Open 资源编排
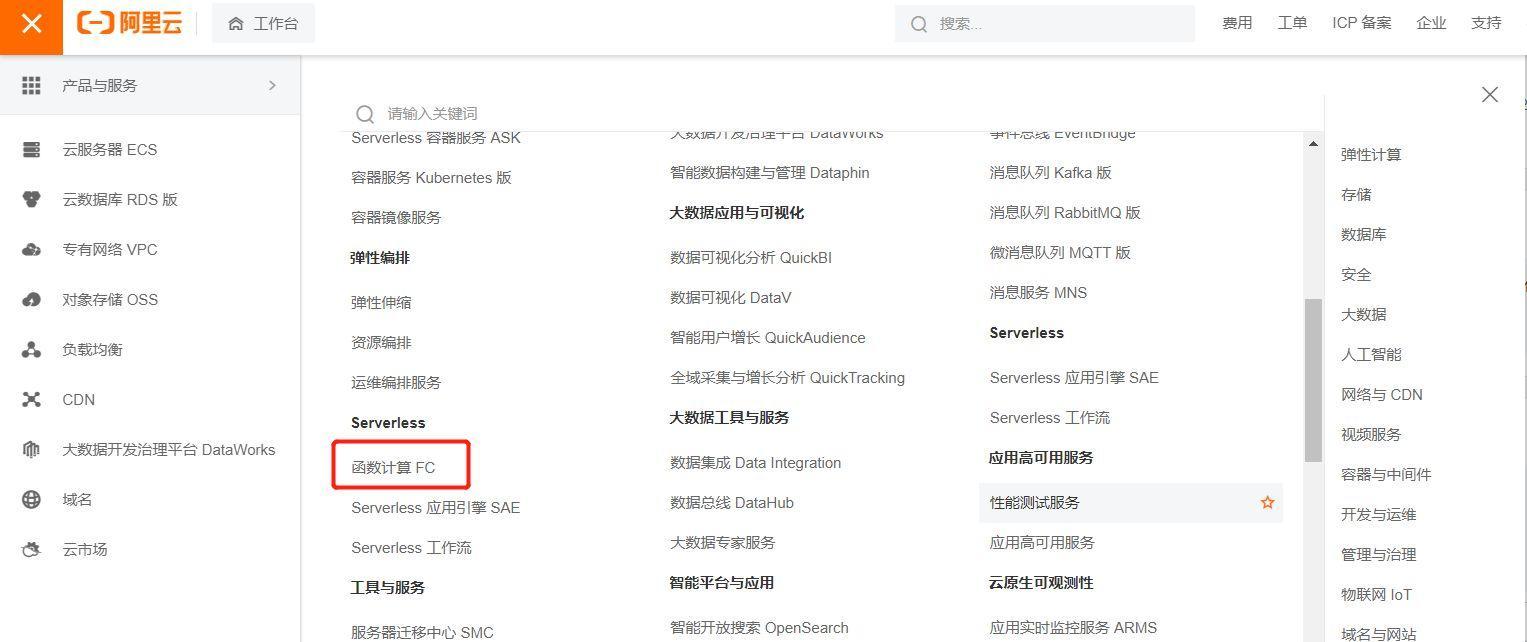Screen dimensions: 1527x642 pyautogui.click(x=381, y=343)
